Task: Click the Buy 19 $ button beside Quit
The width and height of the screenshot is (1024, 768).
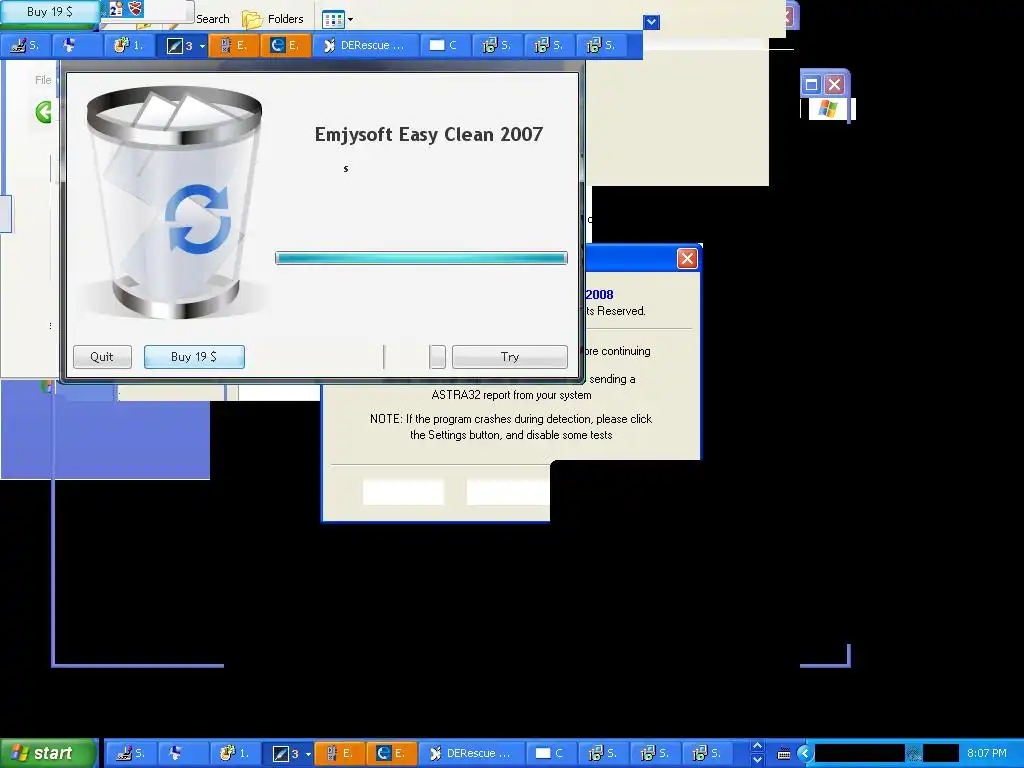Action: click(194, 357)
